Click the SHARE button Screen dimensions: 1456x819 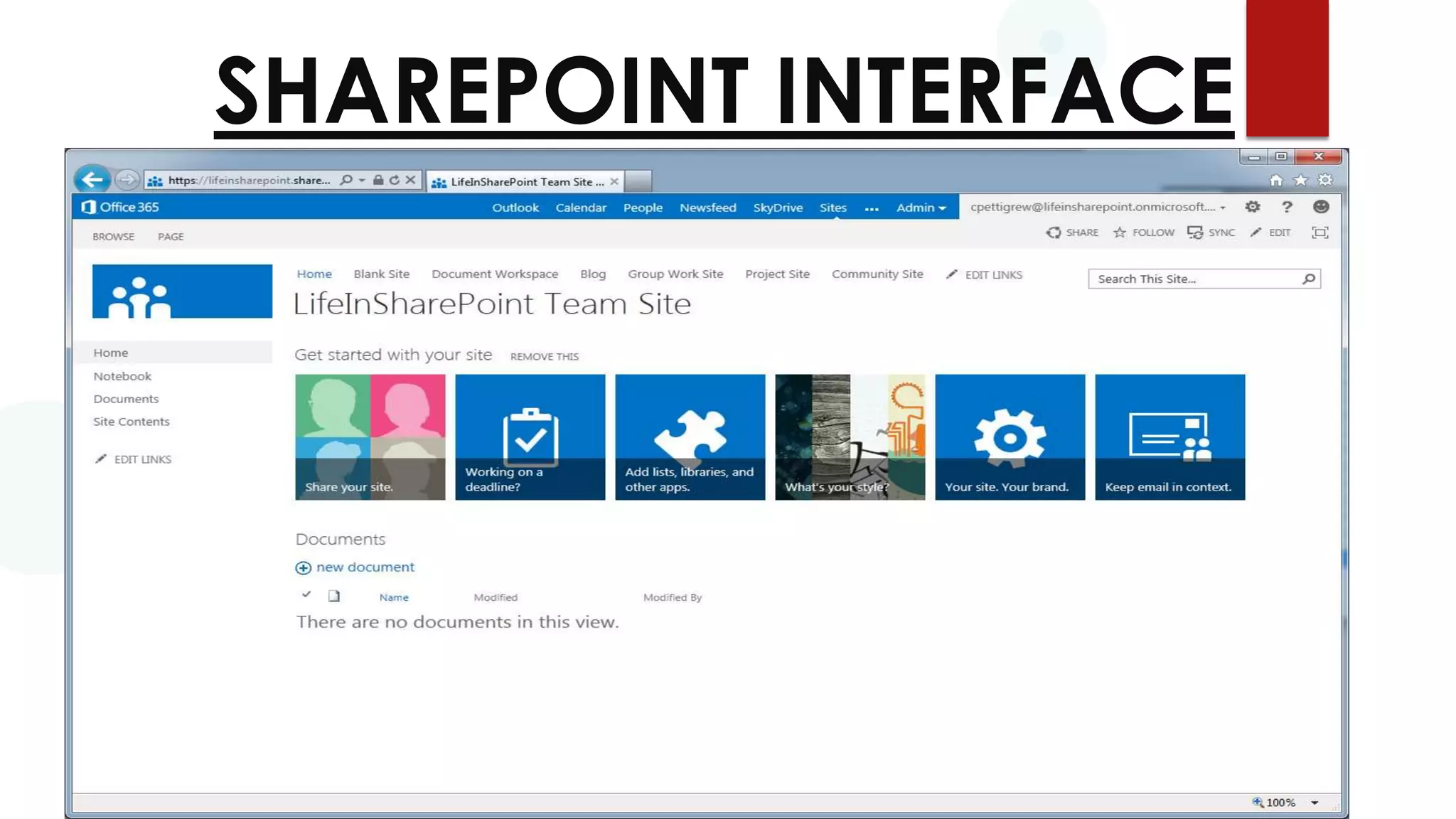click(1072, 232)
